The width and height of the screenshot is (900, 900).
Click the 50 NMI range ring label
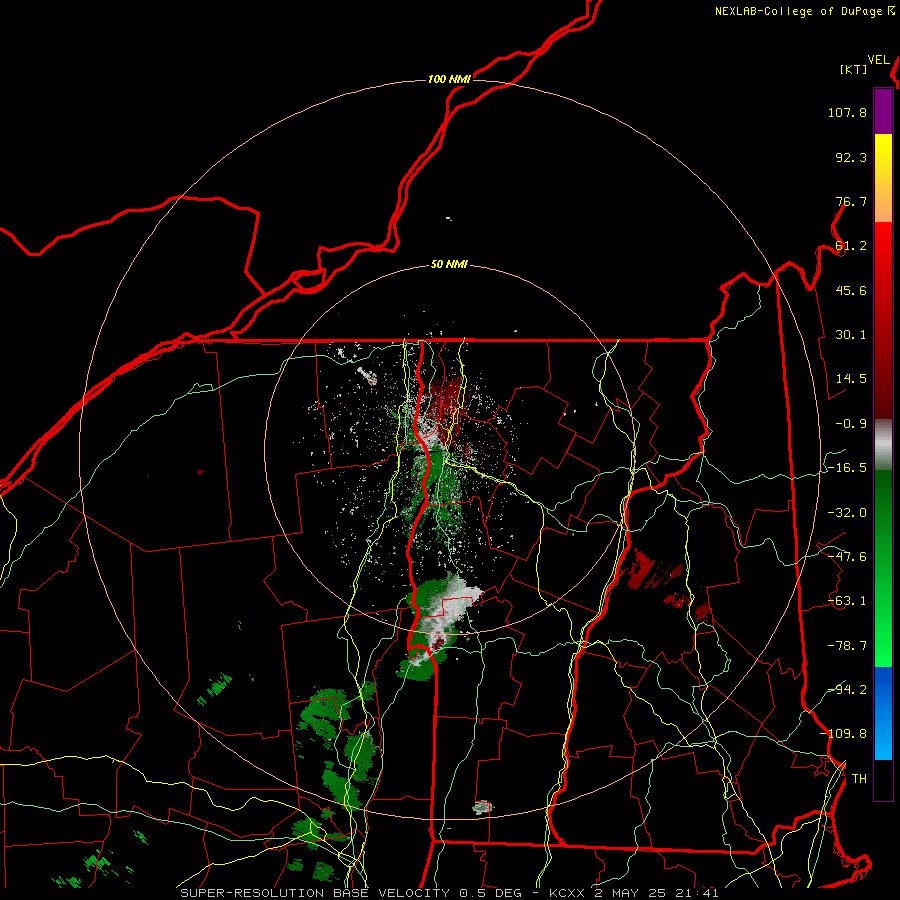pos(449,265)
